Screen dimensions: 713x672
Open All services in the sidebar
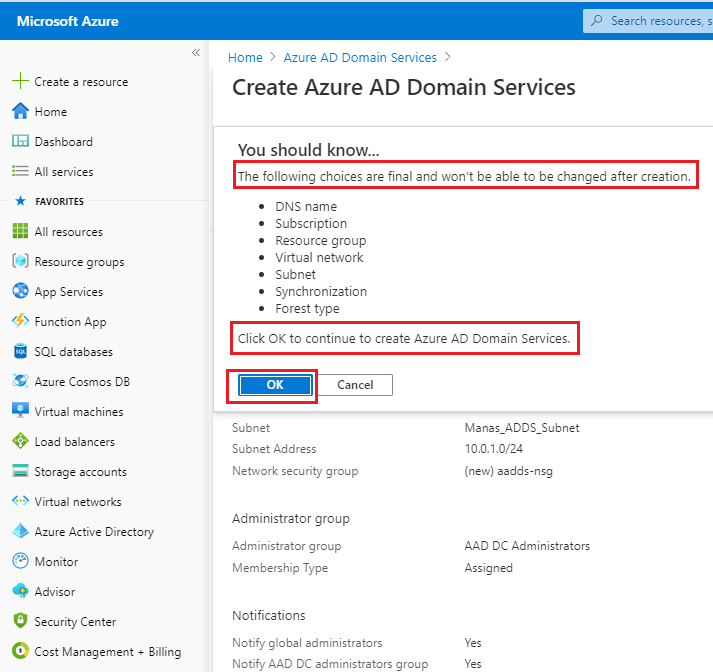tap(63, 172)
